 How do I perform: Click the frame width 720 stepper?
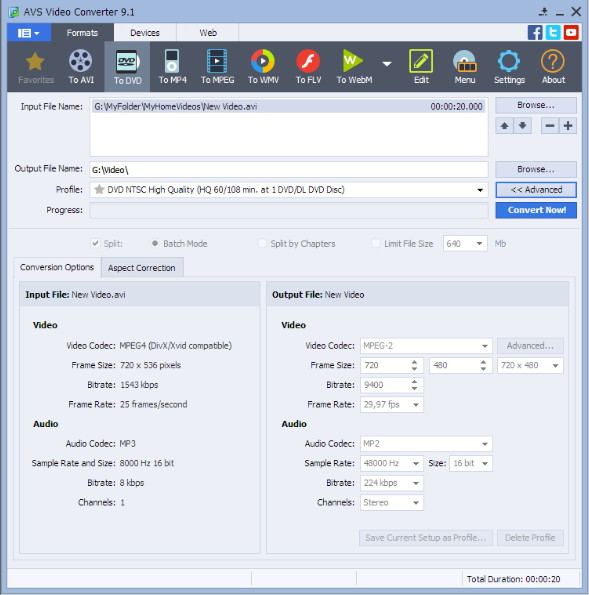click(414, 365)
